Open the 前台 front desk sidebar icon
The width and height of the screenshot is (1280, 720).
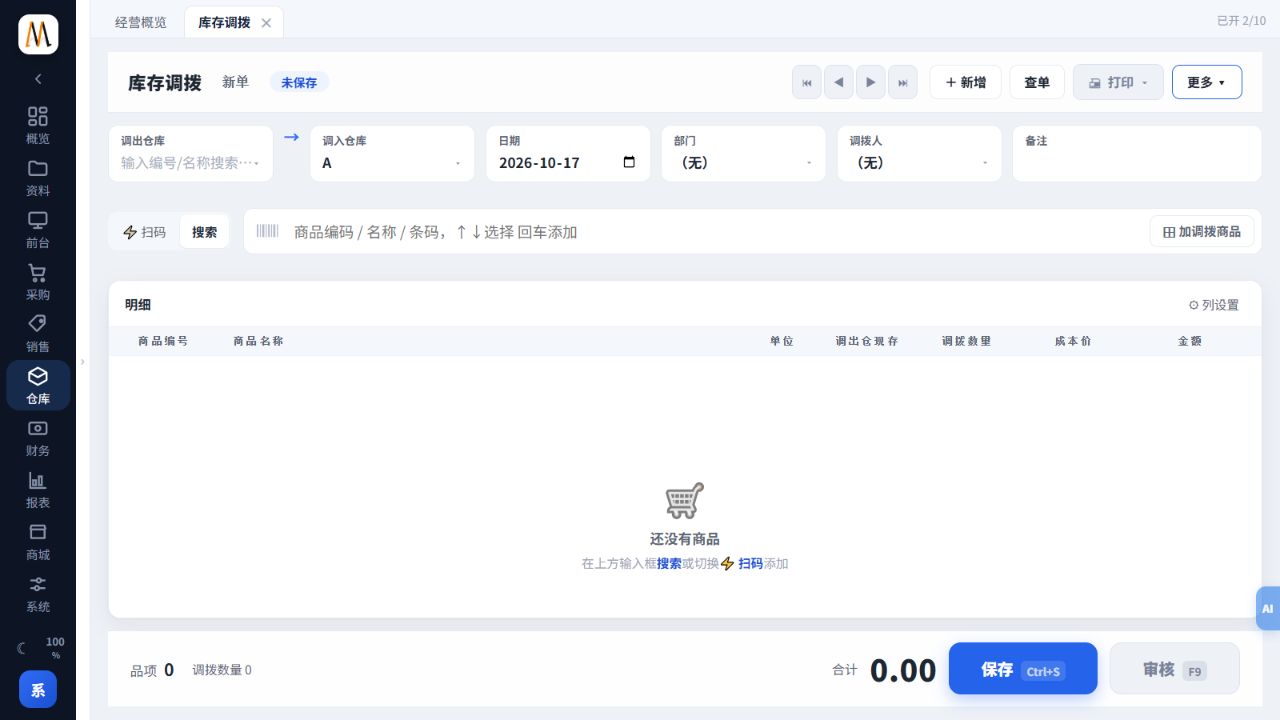(38, 229)
